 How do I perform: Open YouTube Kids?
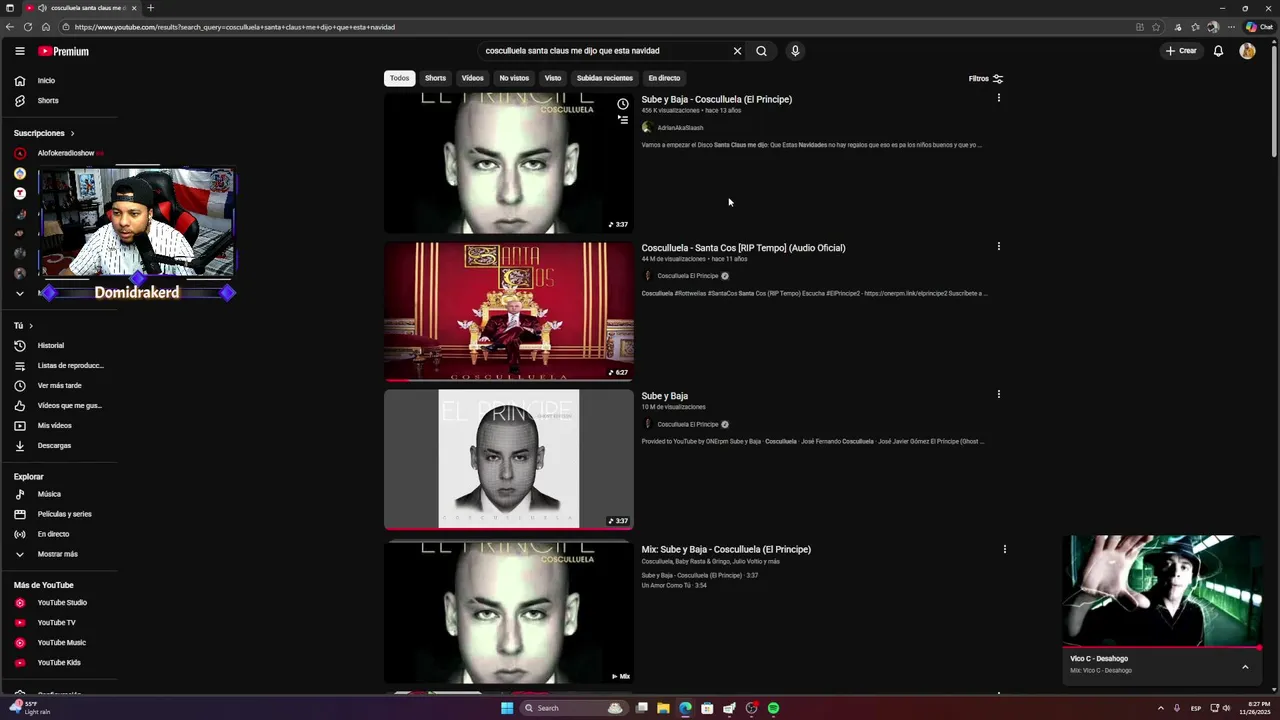point(60,663)
